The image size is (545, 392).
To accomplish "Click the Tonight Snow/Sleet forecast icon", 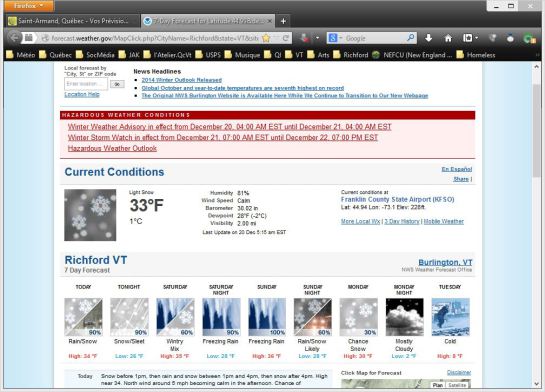I will pos(129,317).
